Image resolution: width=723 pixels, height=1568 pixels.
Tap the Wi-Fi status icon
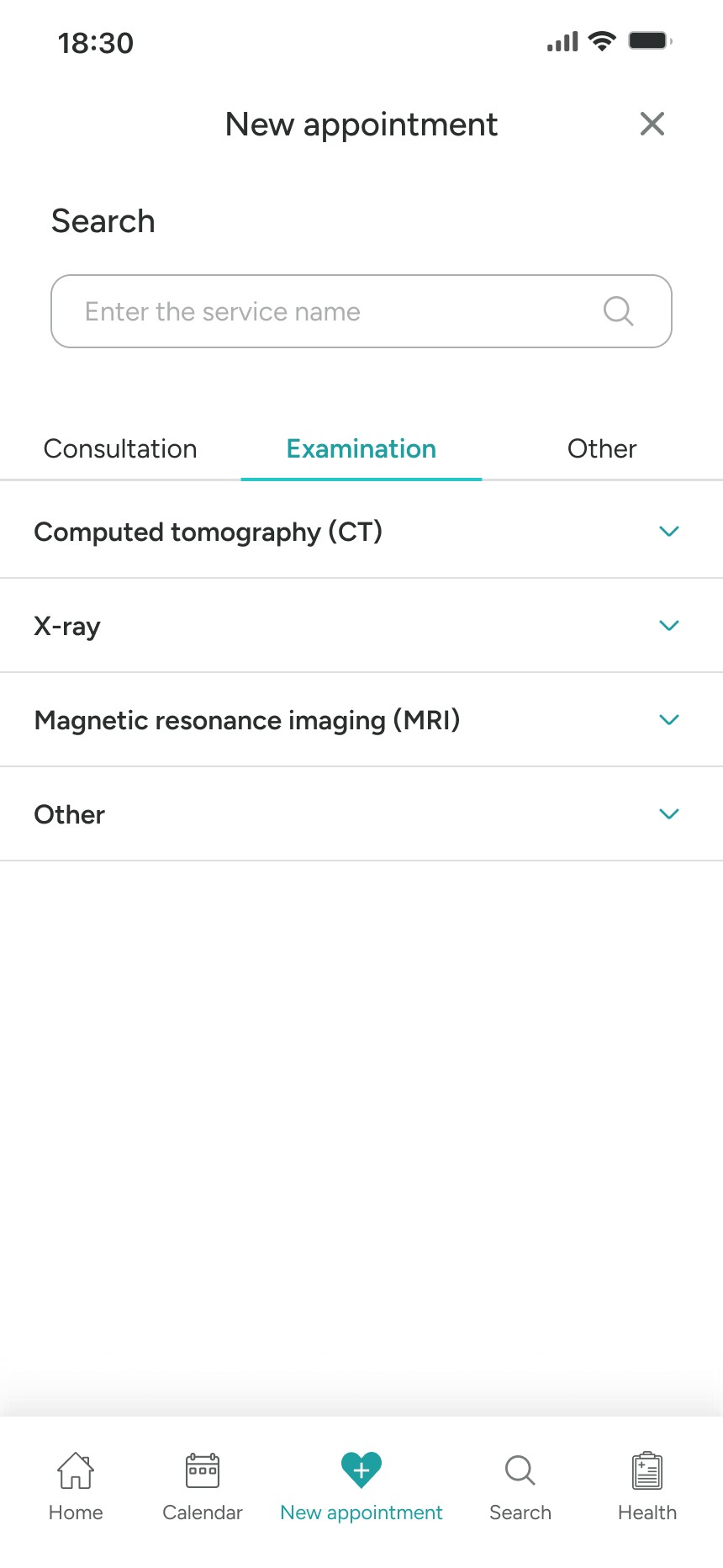pyautogui.click(x=602, y=40)
